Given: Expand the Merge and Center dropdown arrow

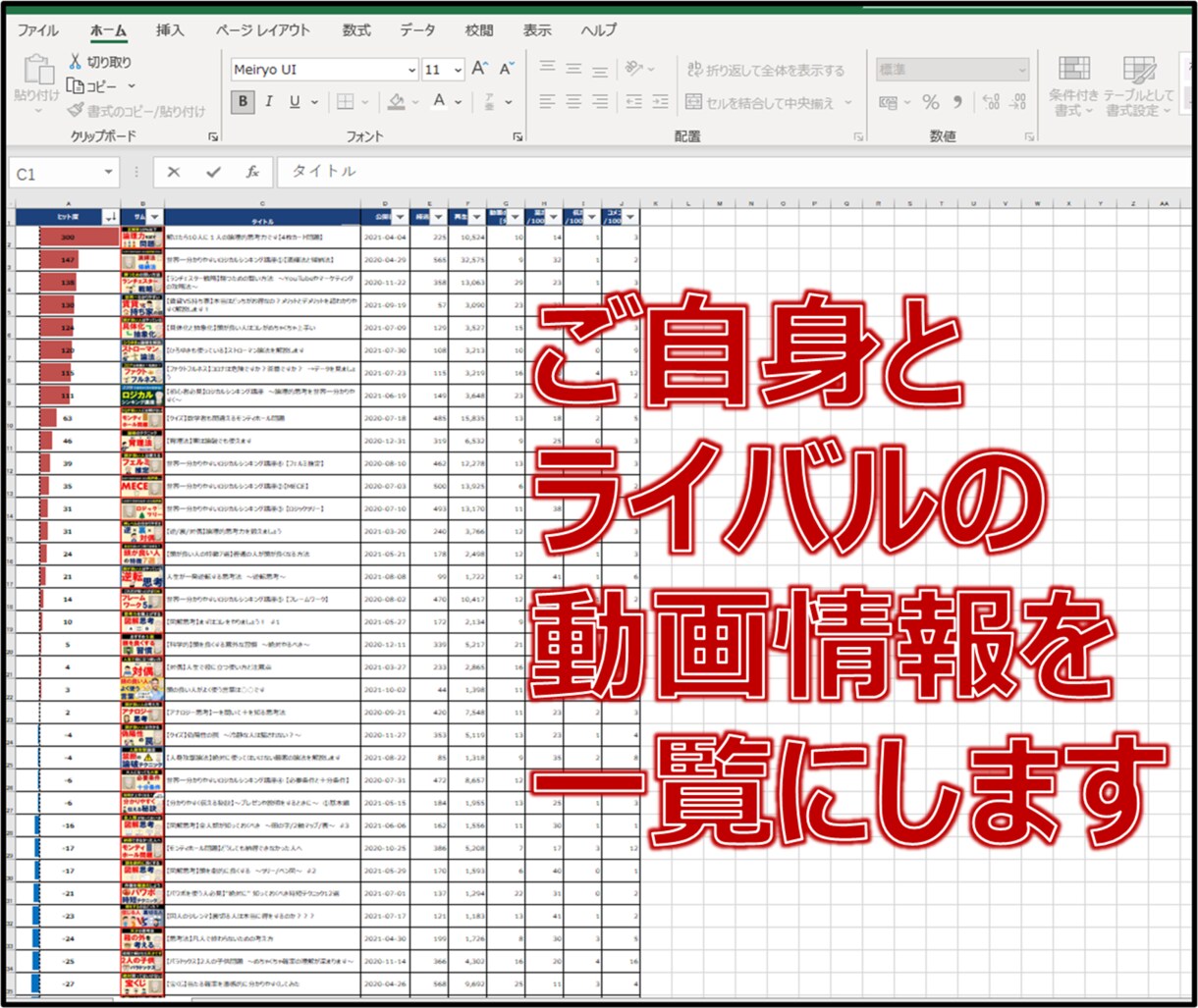Looking at the screenshot, I should (848, 102).
